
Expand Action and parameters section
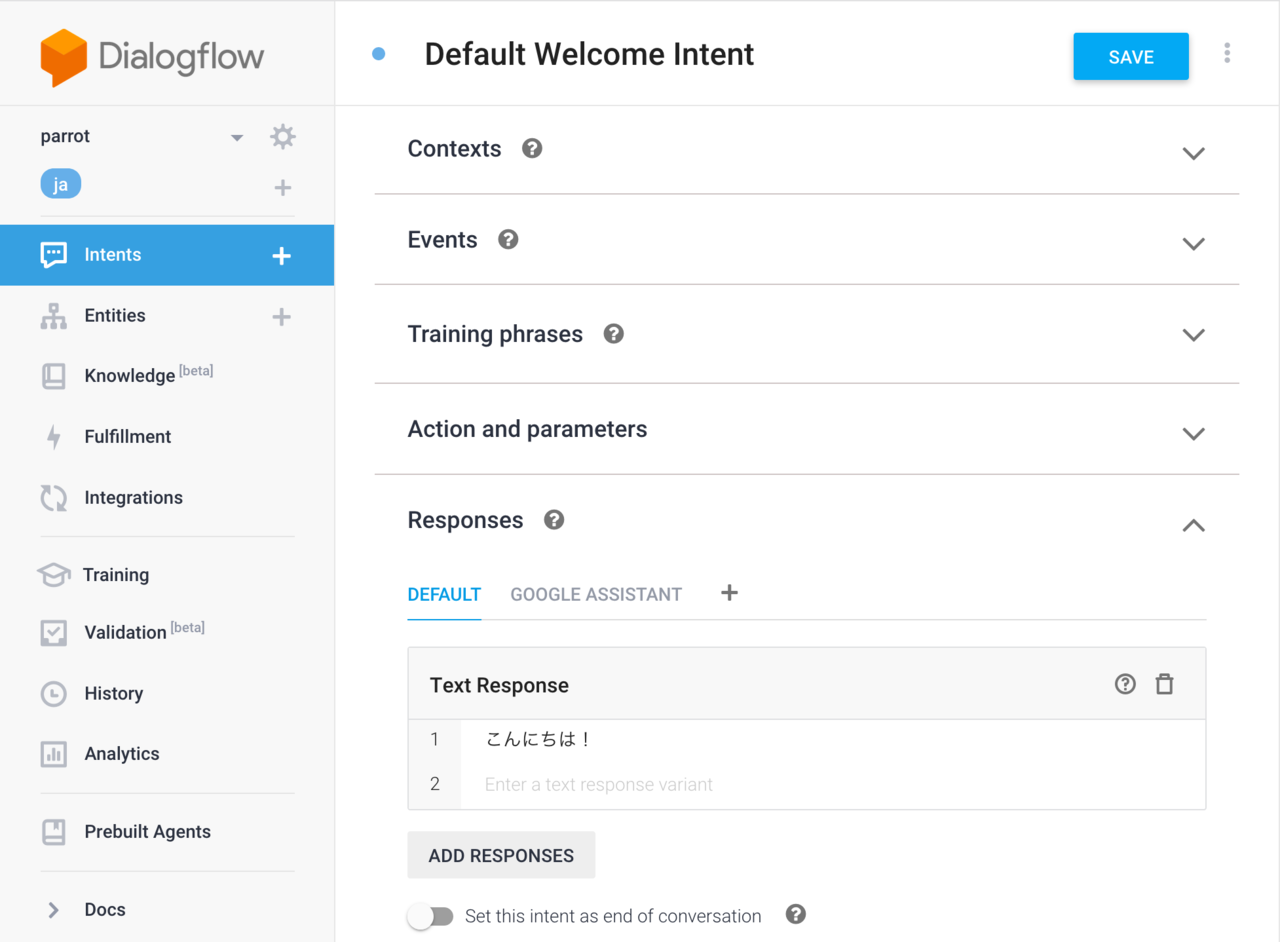click(1193, 434)
